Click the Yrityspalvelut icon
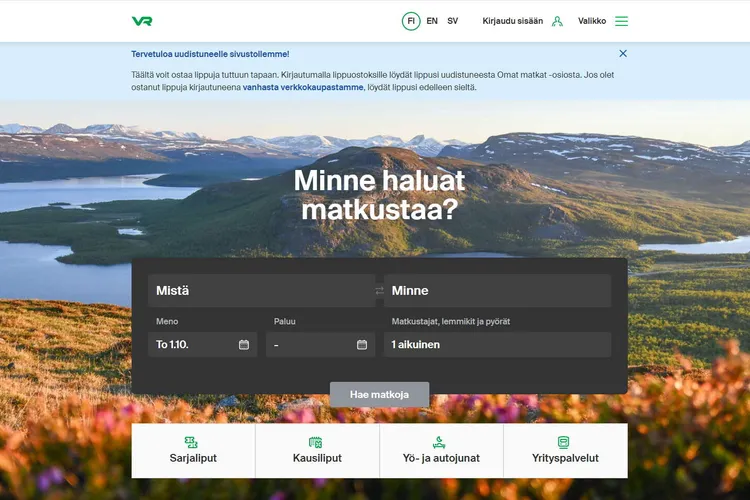Viewport: 750px width, 500px height. 565,442
